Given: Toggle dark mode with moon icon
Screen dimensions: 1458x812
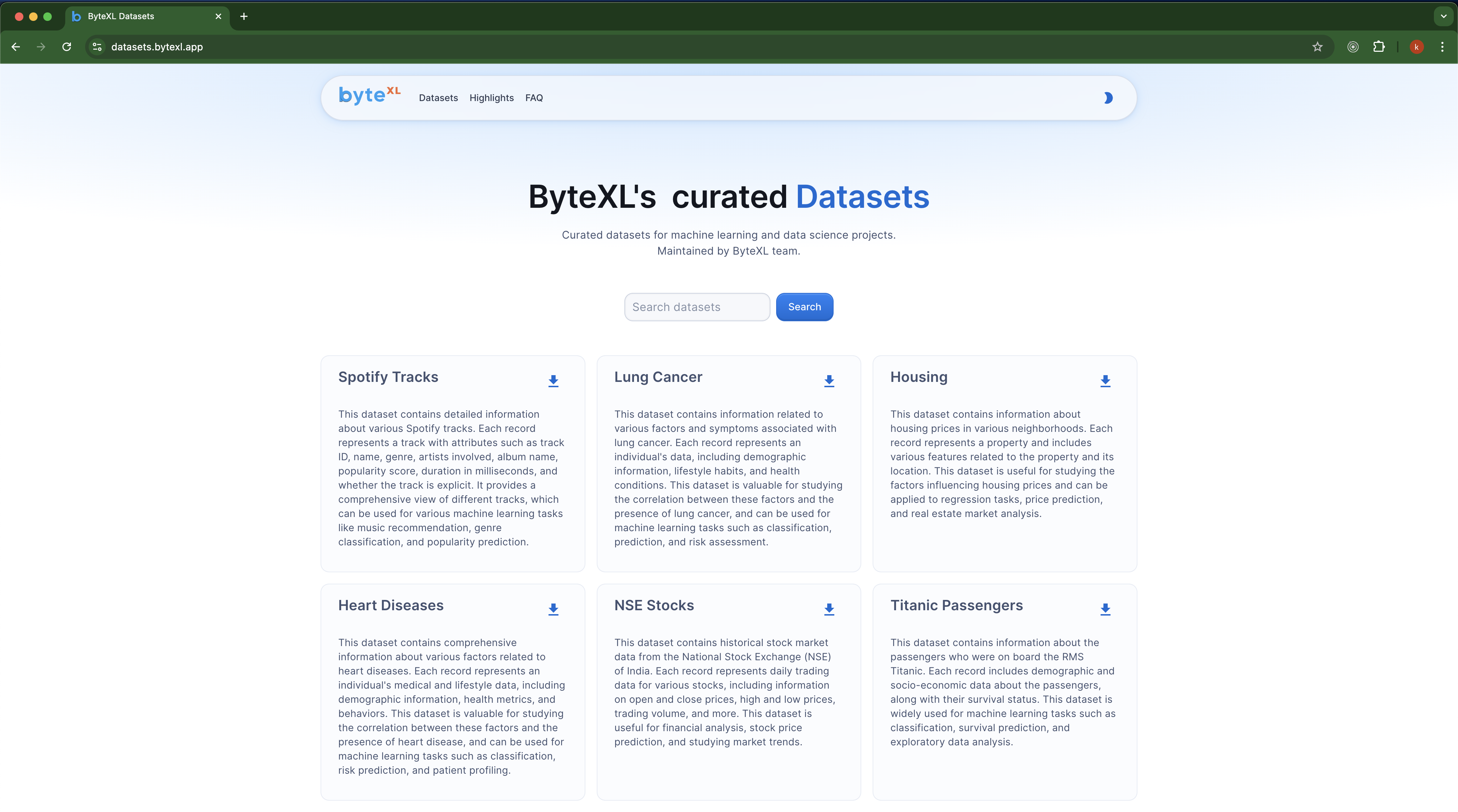Looking at the screenshot, I should point(1108,98).
